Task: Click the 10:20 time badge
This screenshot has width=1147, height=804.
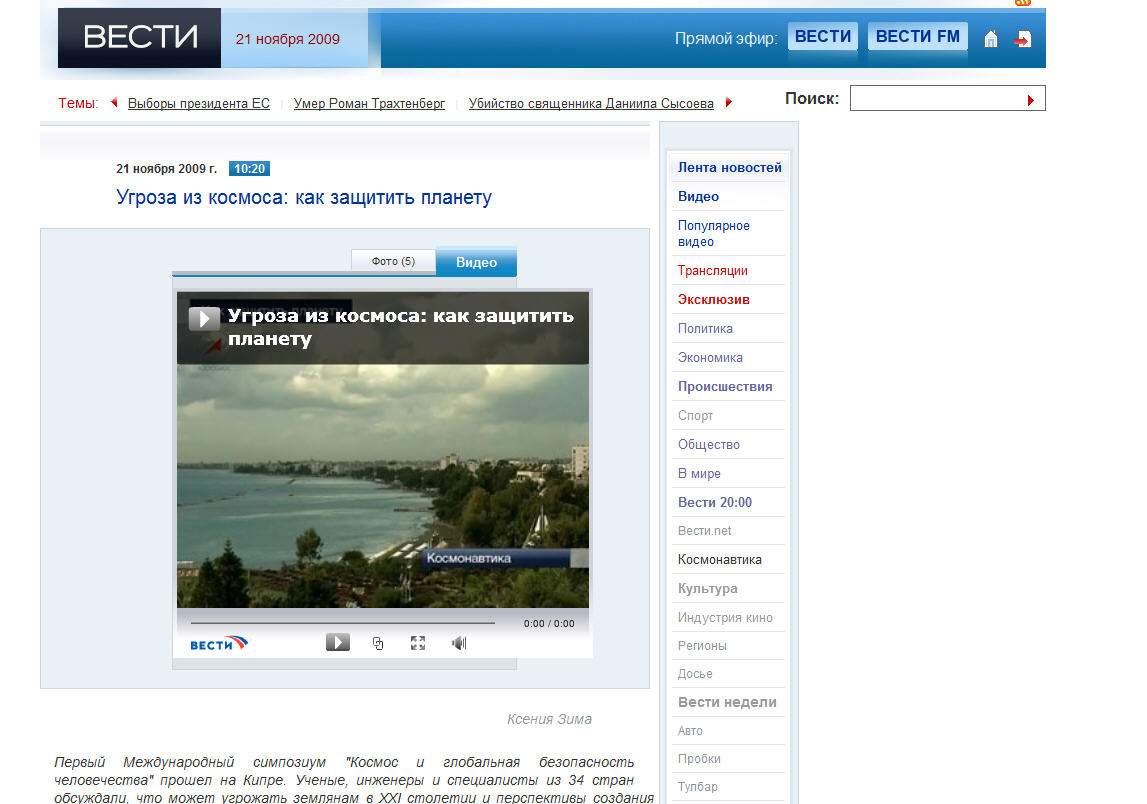Action: click(249, 168)
